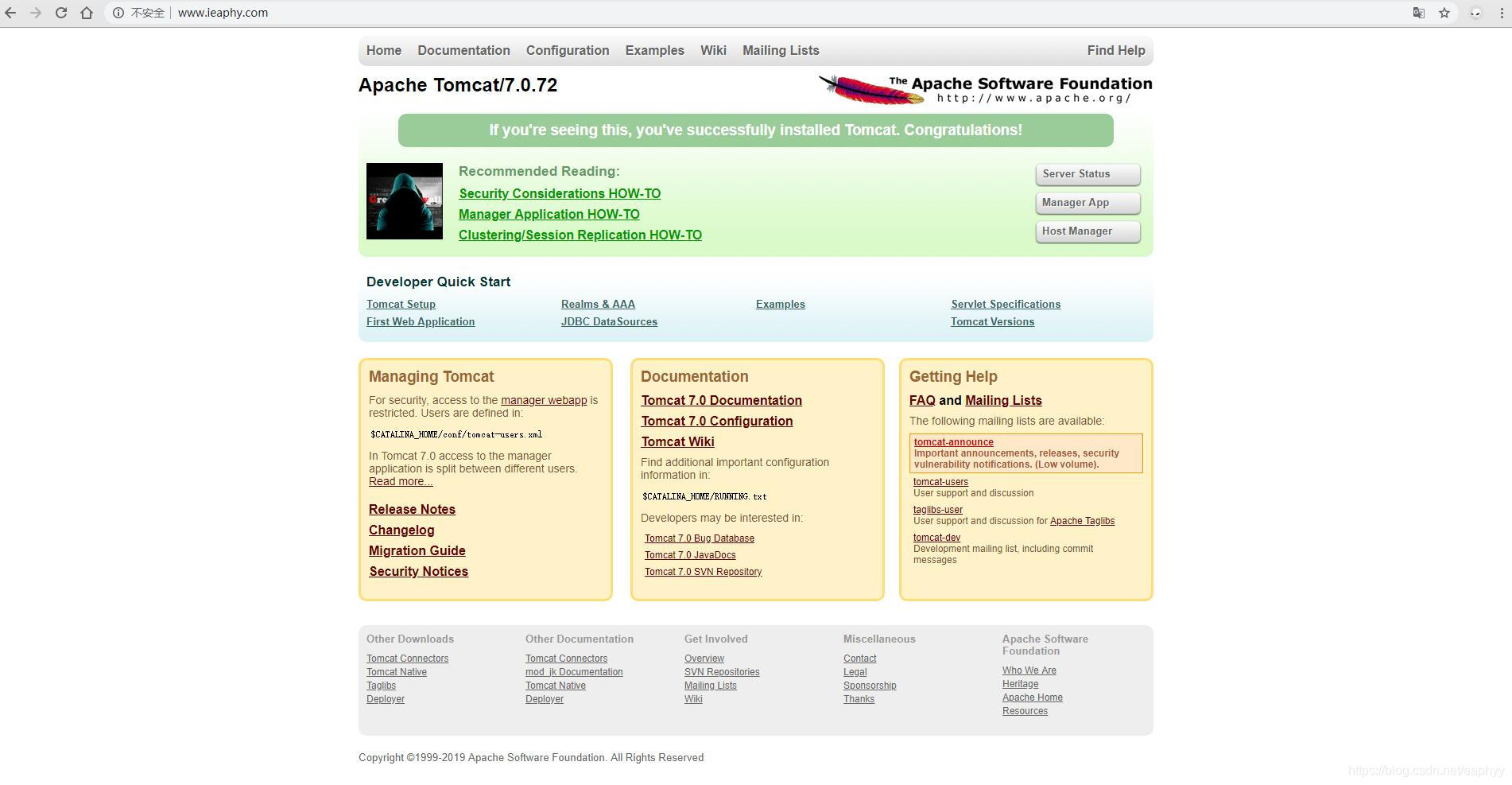The image size is (1512, 785).
Task: Open the Examples quick start link
Action: click(x=781, y=304)
